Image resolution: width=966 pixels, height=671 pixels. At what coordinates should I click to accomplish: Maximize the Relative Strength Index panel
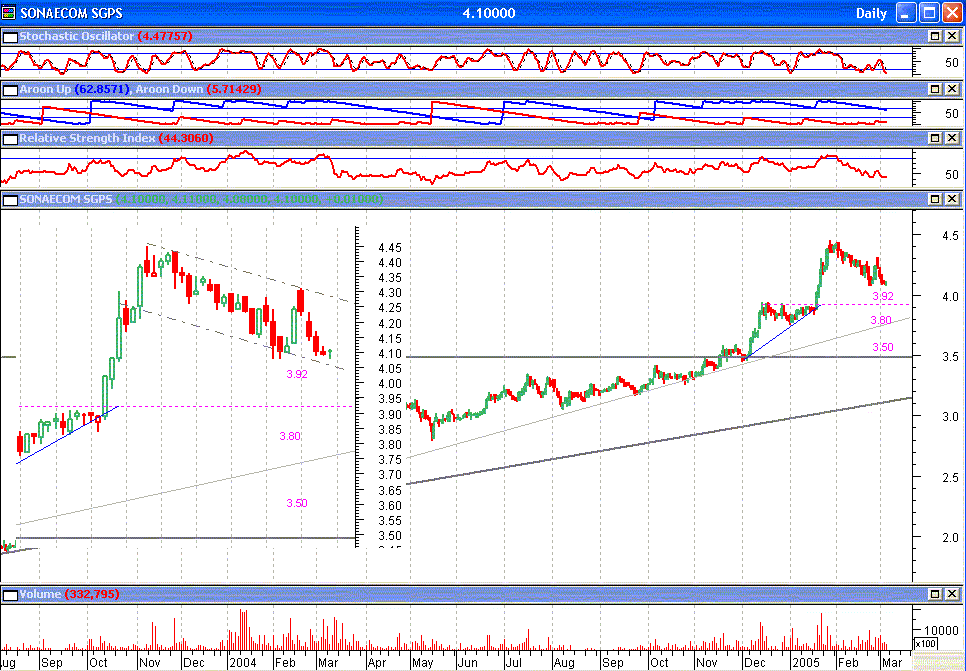point(935,138)
